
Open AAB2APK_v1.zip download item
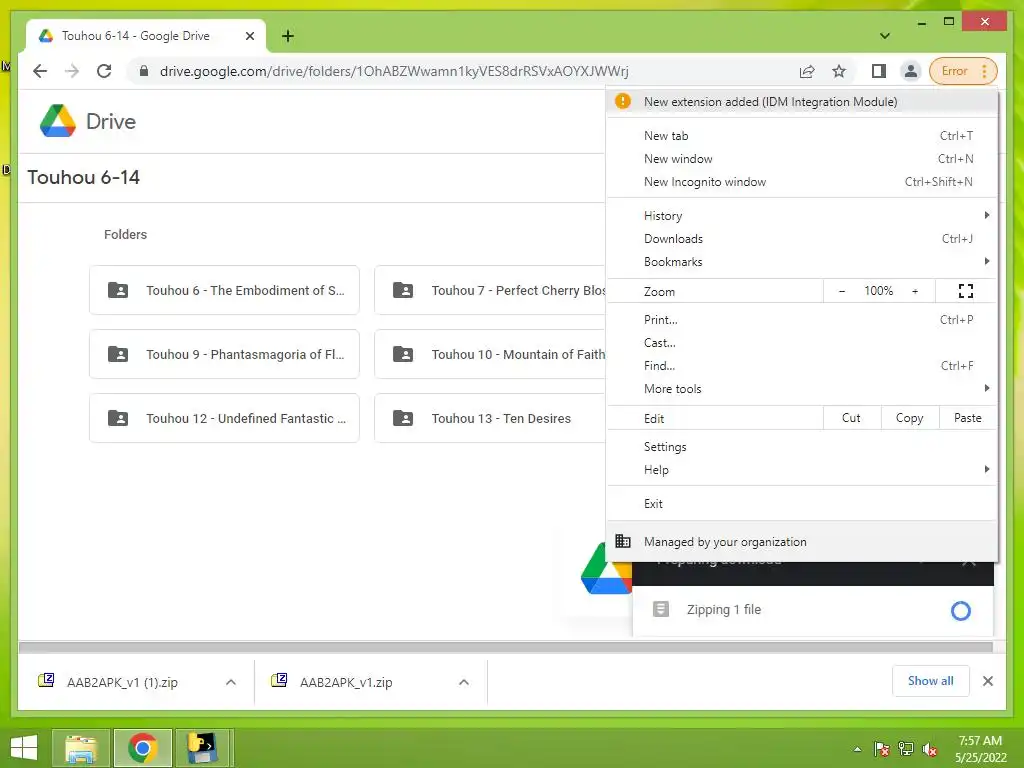coord(346,682)
